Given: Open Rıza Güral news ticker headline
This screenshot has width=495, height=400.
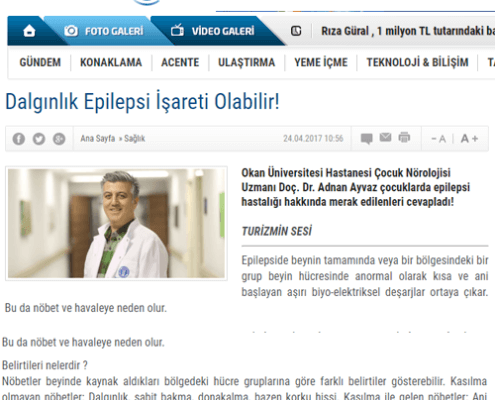Looking at the screenshot, I should click(408, 31).
